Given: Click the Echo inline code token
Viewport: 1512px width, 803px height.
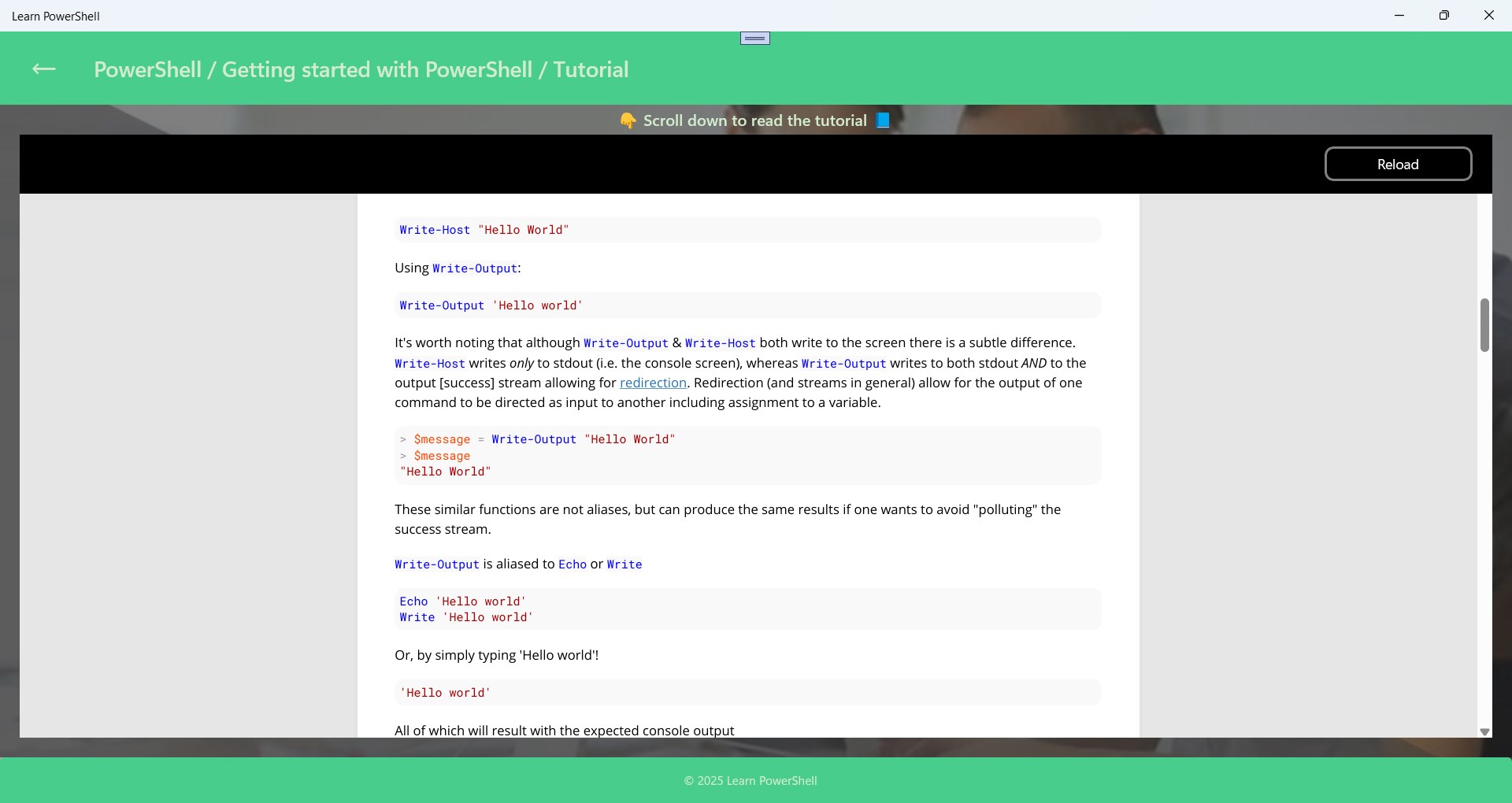Looking at the screenshot, I should click(x=573, y=564).
